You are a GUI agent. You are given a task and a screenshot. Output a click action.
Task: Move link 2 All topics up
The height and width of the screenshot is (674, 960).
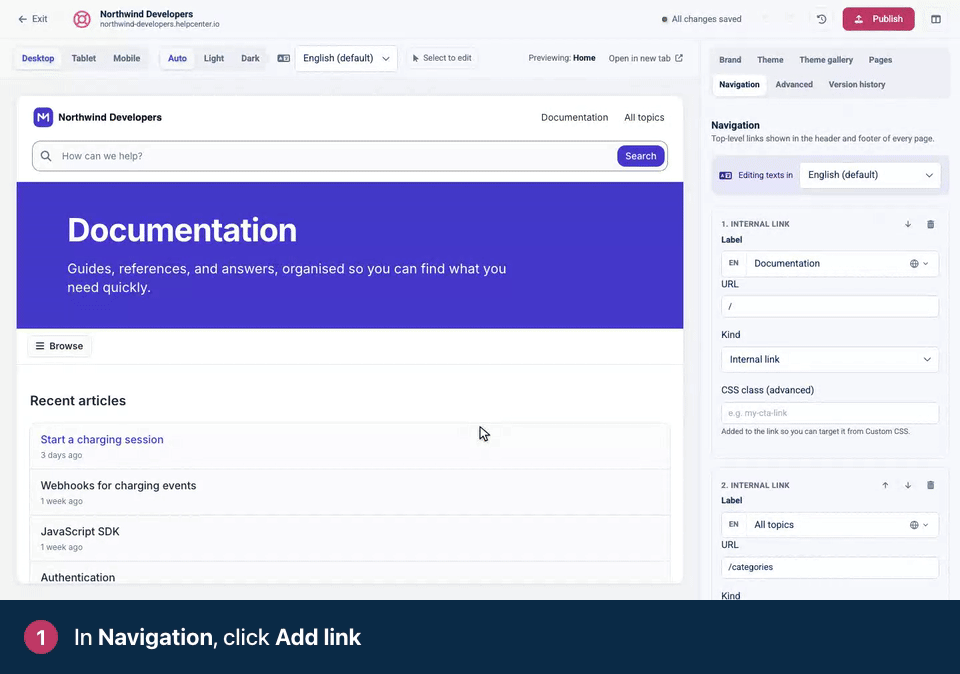(x=885, y=485)
